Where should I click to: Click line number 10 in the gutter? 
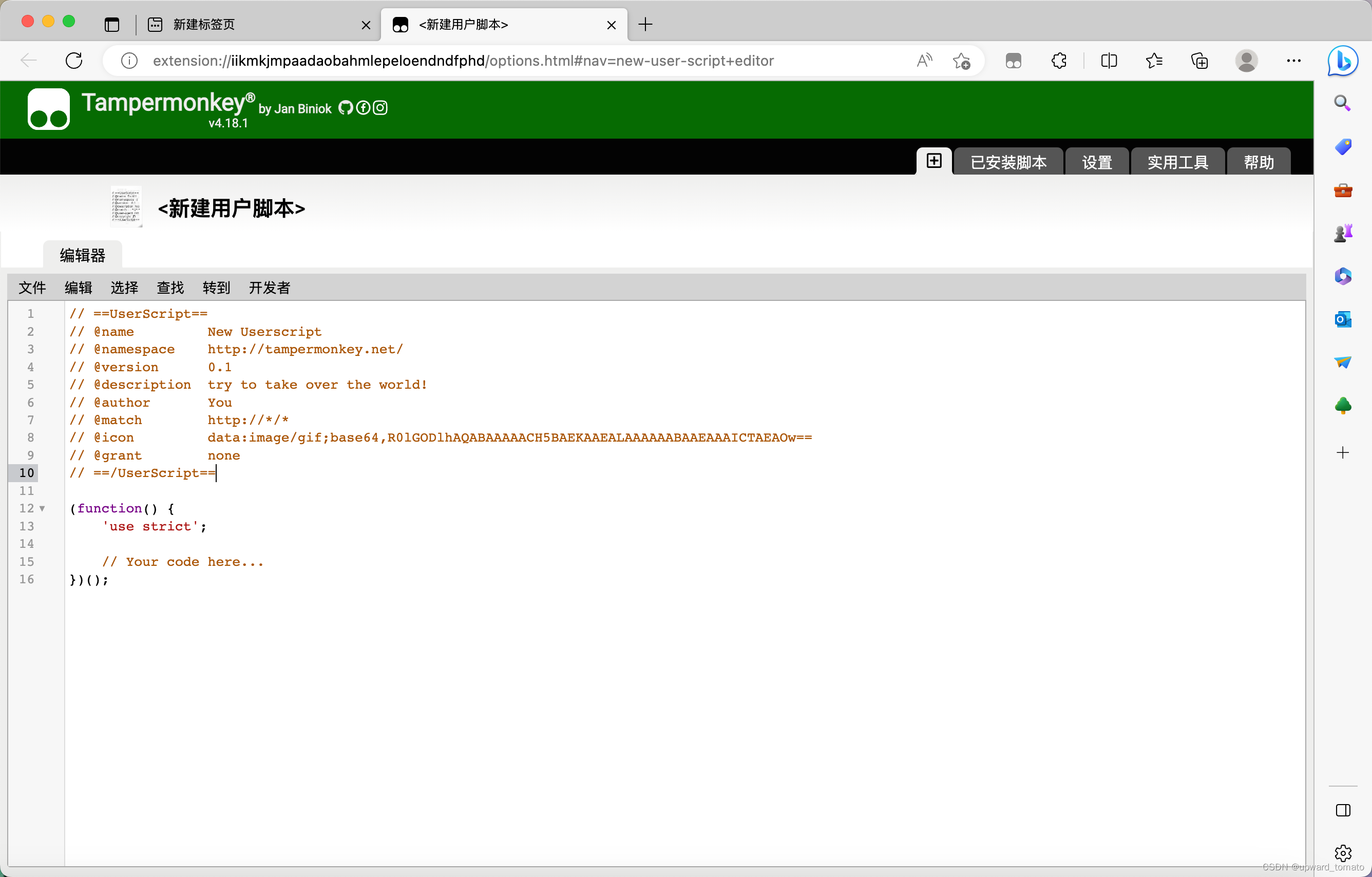point(27,473)
